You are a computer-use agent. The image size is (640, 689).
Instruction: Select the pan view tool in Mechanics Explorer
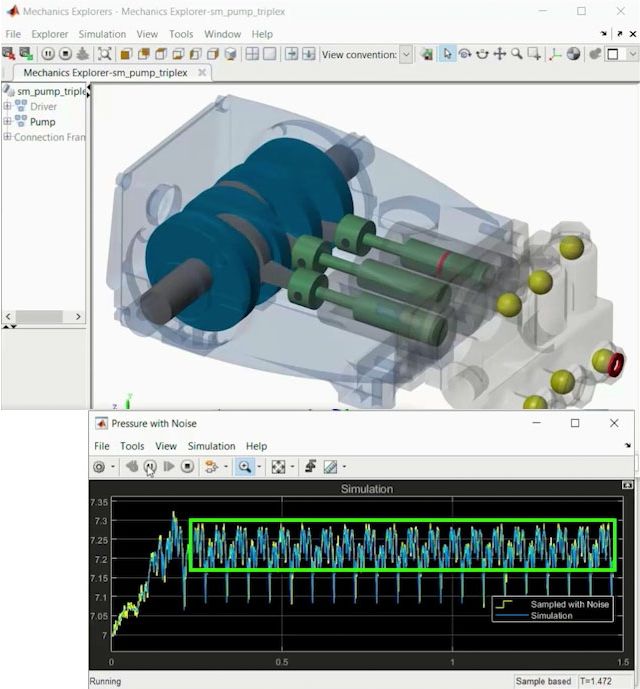point(499,54)
